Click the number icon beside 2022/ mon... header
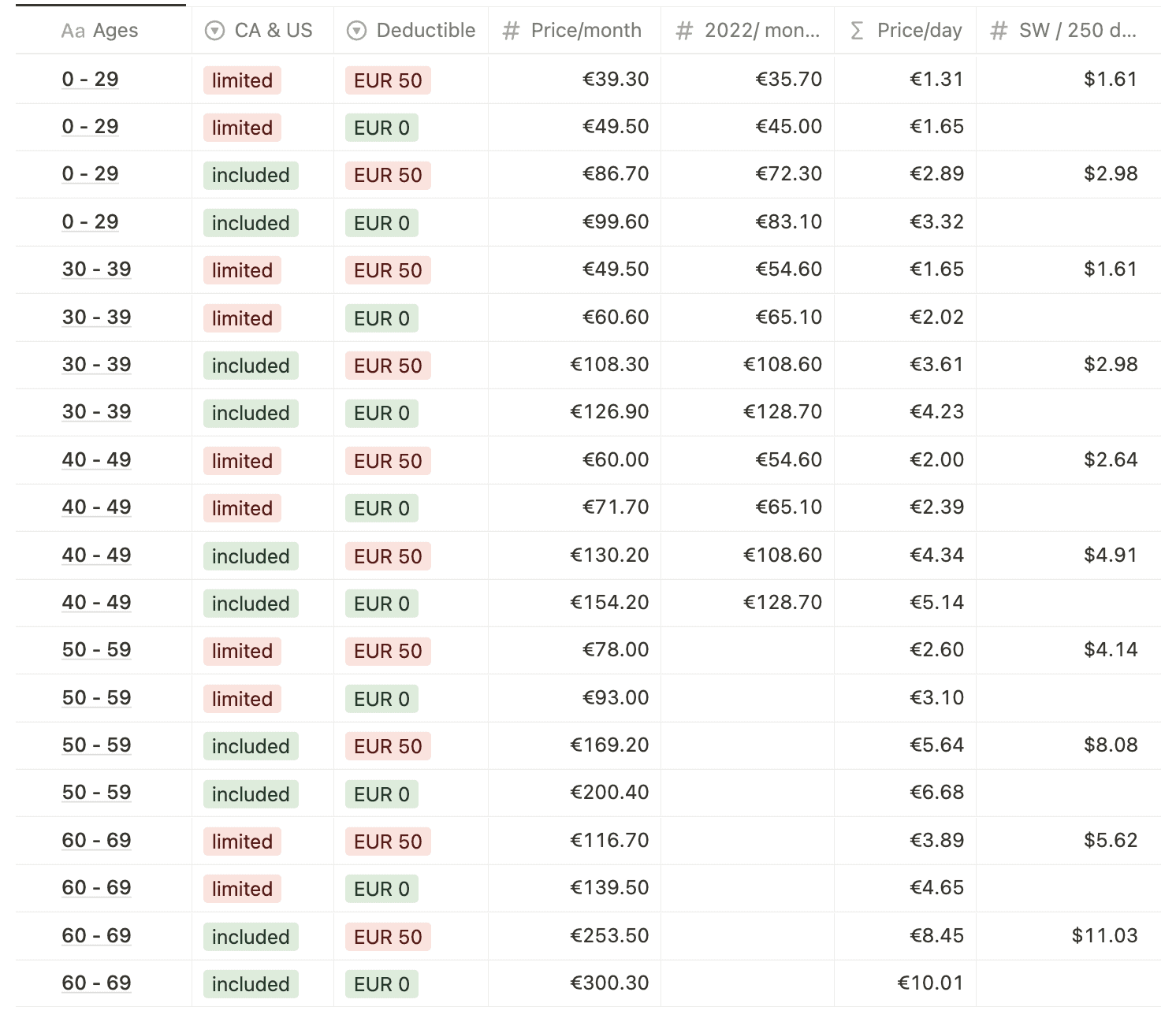 tap(684, 31)
